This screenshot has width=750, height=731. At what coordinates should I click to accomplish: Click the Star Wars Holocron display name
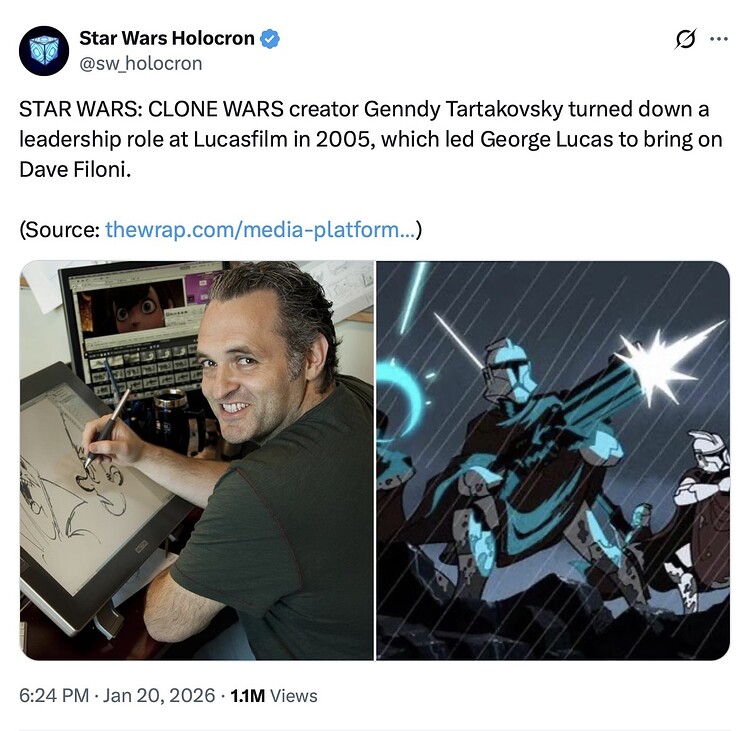tap(167, 38)
